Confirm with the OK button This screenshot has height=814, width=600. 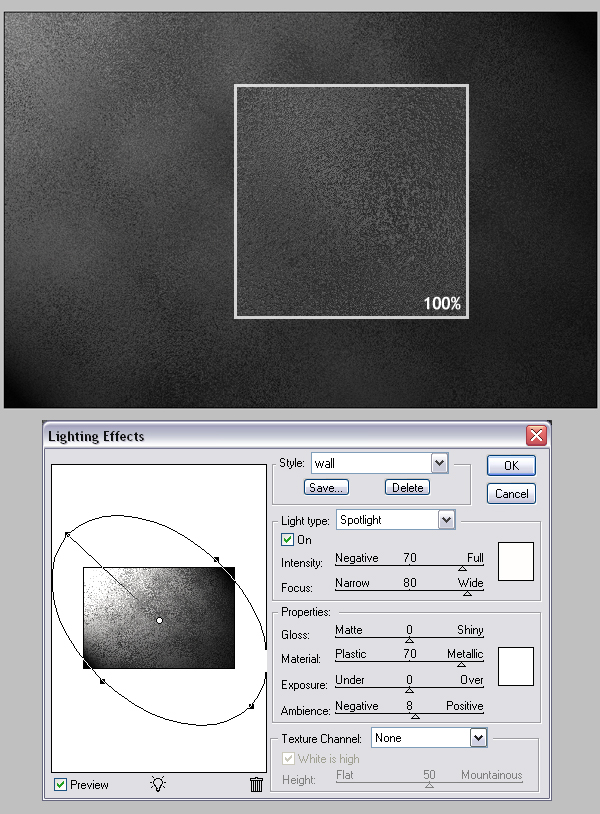tap(511, 465)
